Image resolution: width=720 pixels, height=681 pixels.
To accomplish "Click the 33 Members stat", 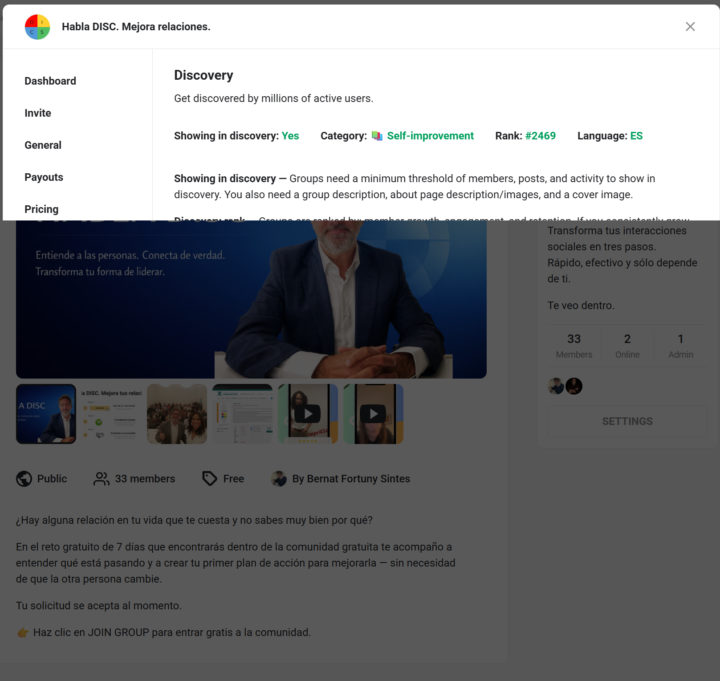I will 574,345.
